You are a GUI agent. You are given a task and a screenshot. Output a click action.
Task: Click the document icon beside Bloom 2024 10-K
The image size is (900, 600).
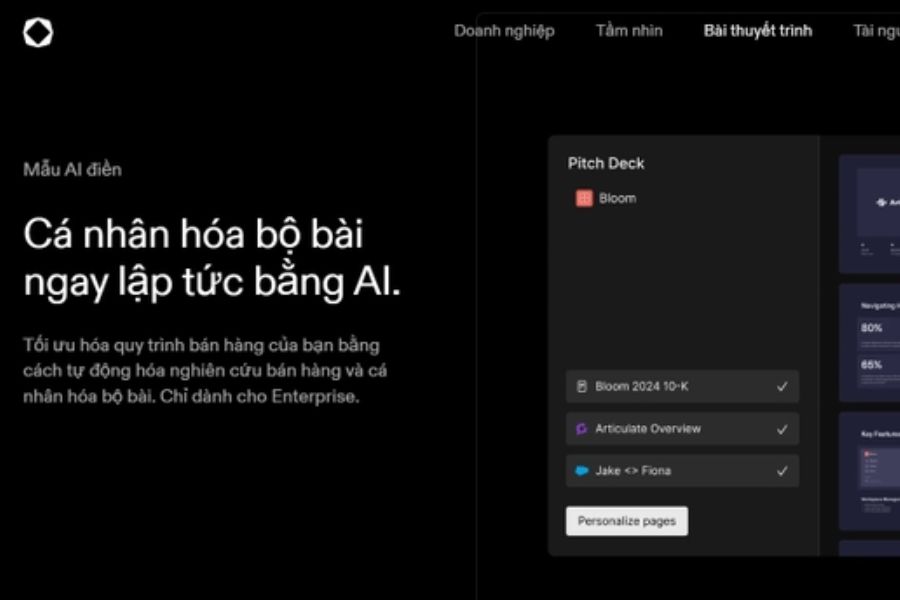pos(581,386)
